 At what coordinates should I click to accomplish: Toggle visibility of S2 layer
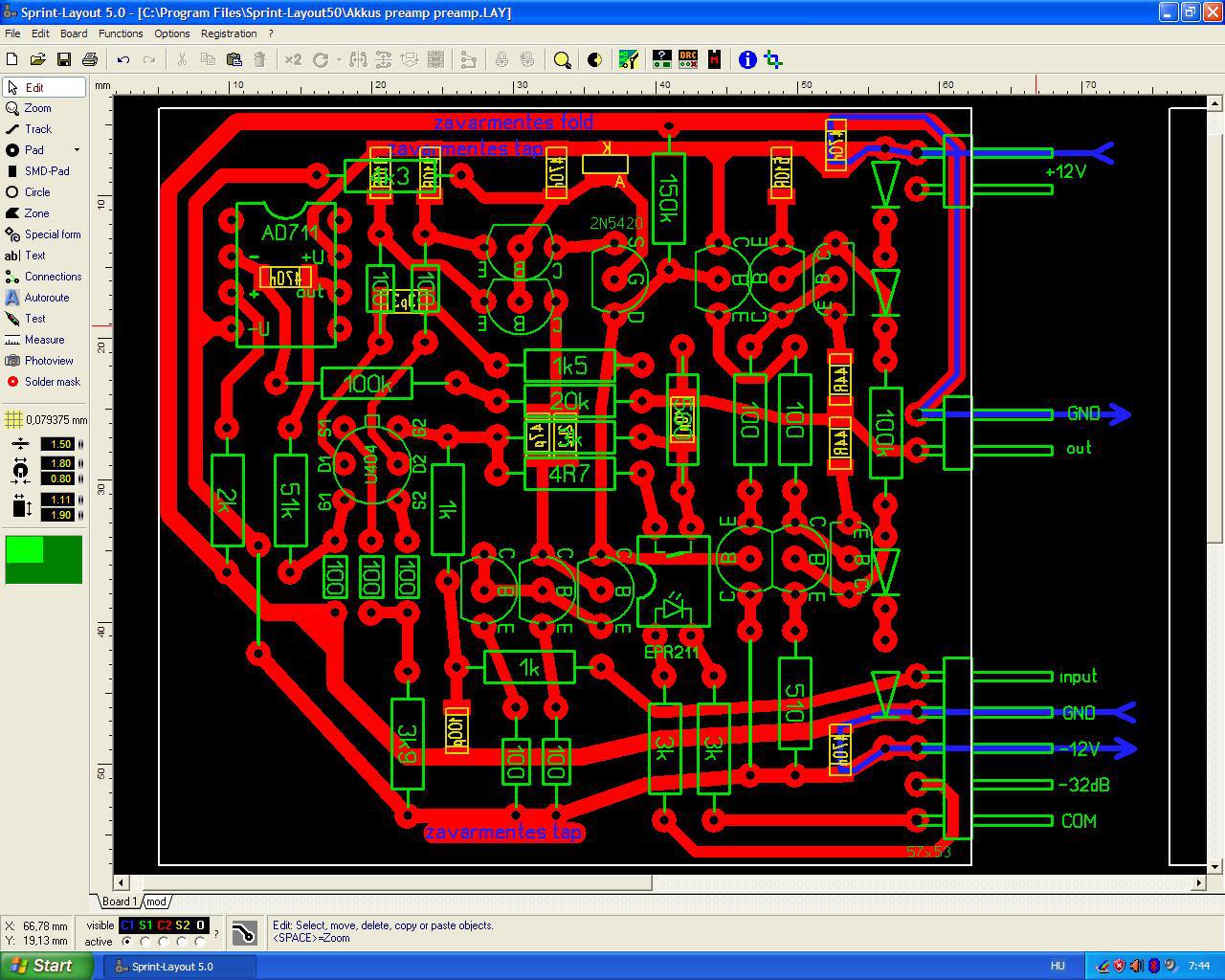[x=182, y=925]
